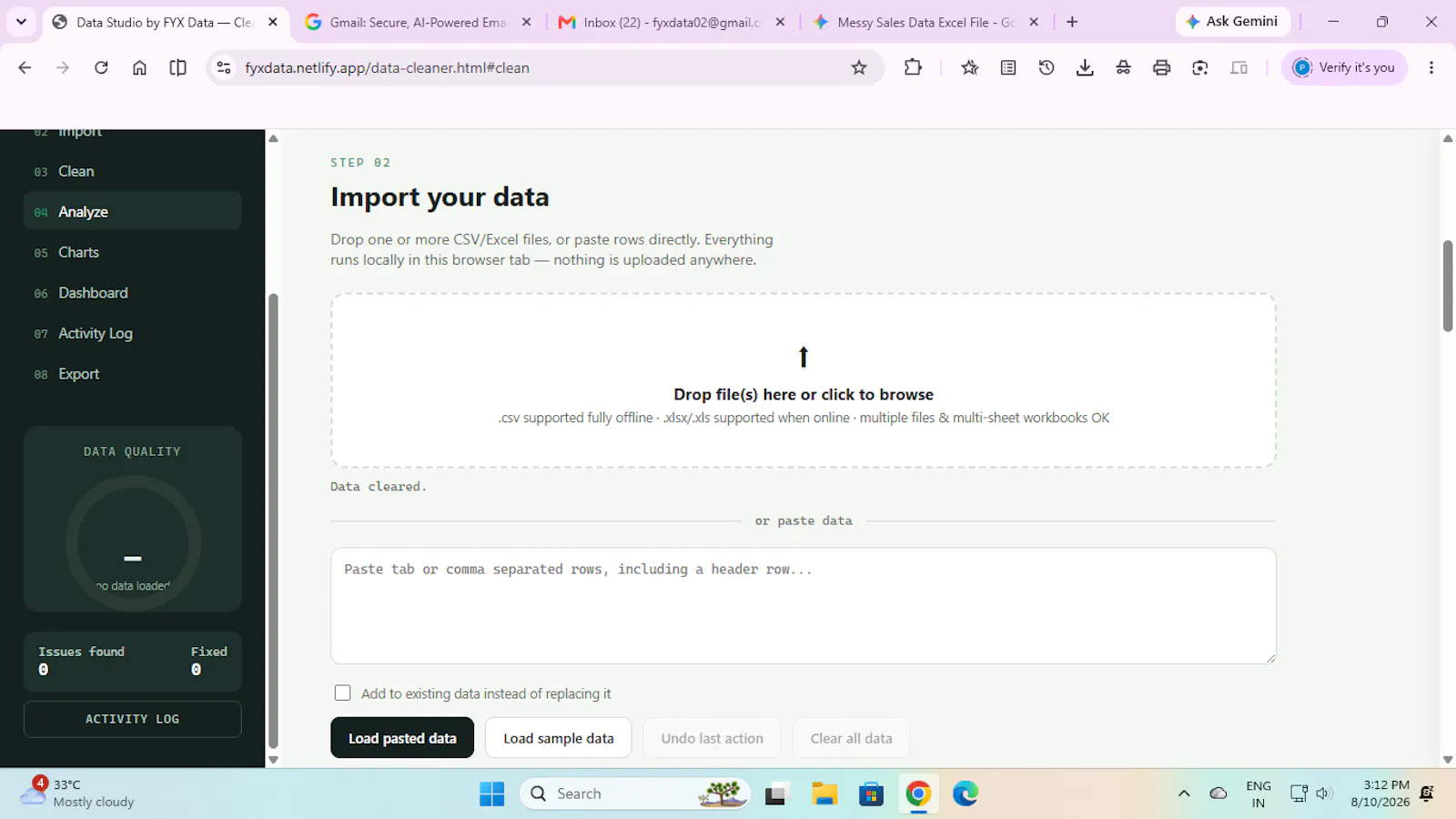Image resolution: width=1456 pixels, height=819 pixels.
Task: Click the page vertical scrollbar thumb
Action: [x=1447, y=286]
